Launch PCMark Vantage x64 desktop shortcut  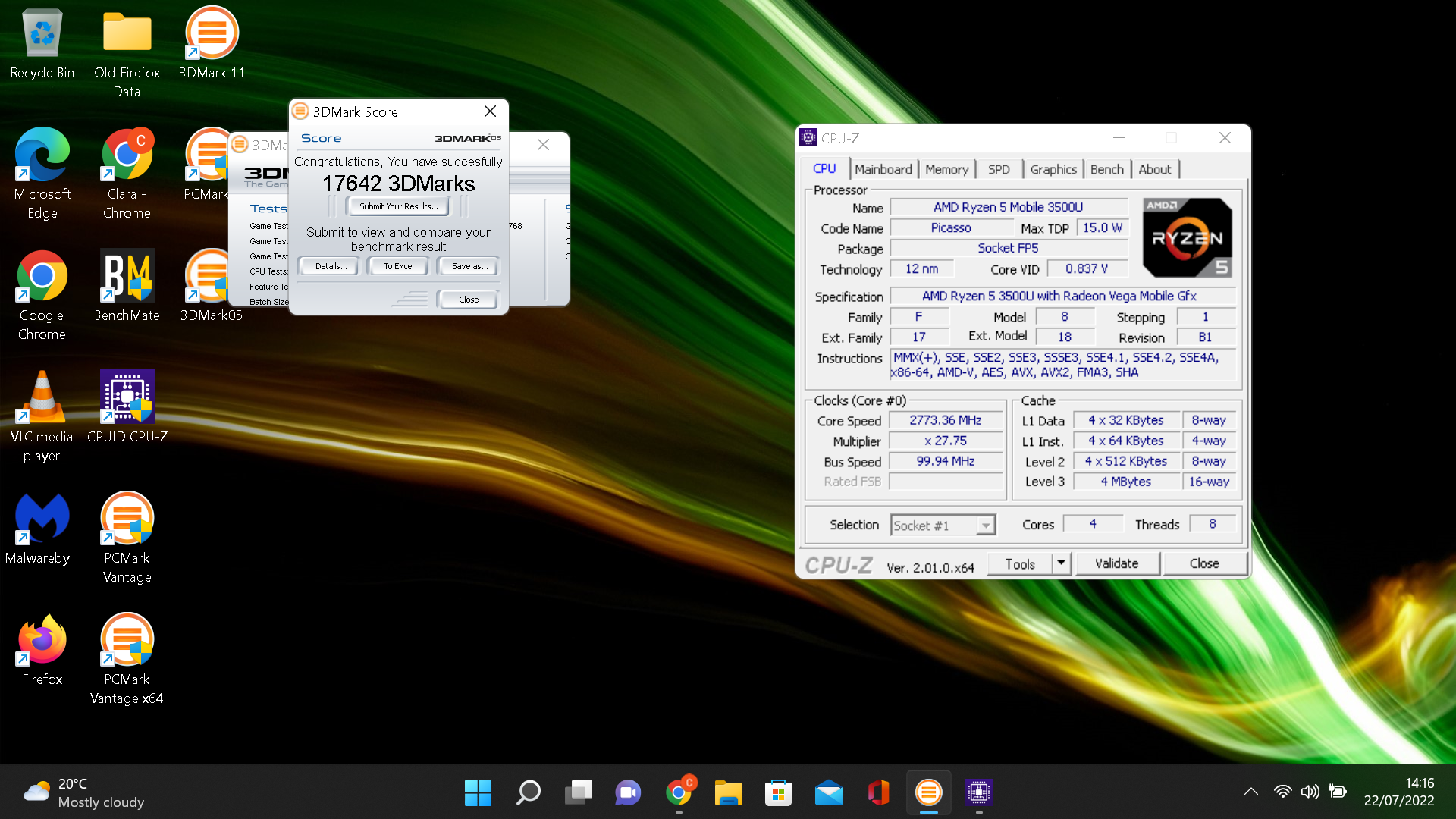pos(127,659)
